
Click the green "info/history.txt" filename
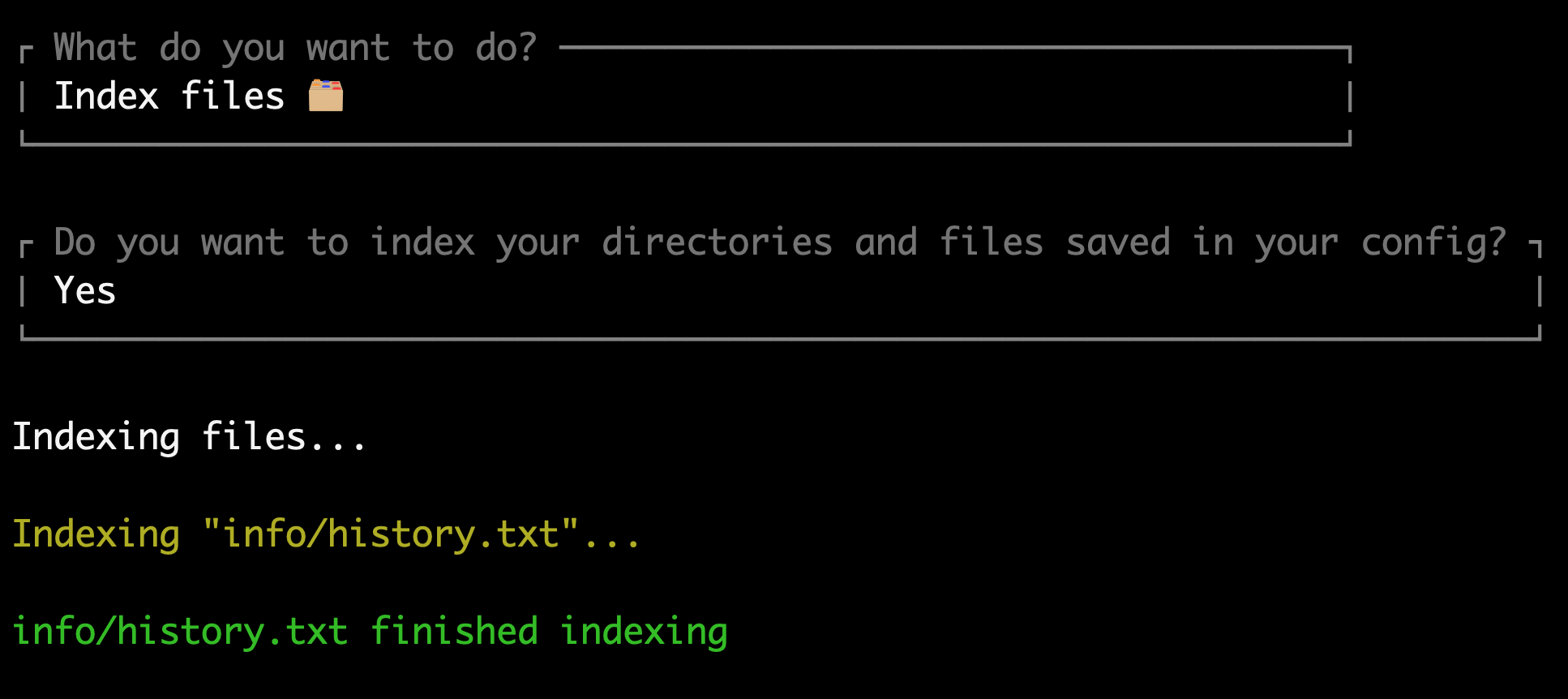pos(180,631)
